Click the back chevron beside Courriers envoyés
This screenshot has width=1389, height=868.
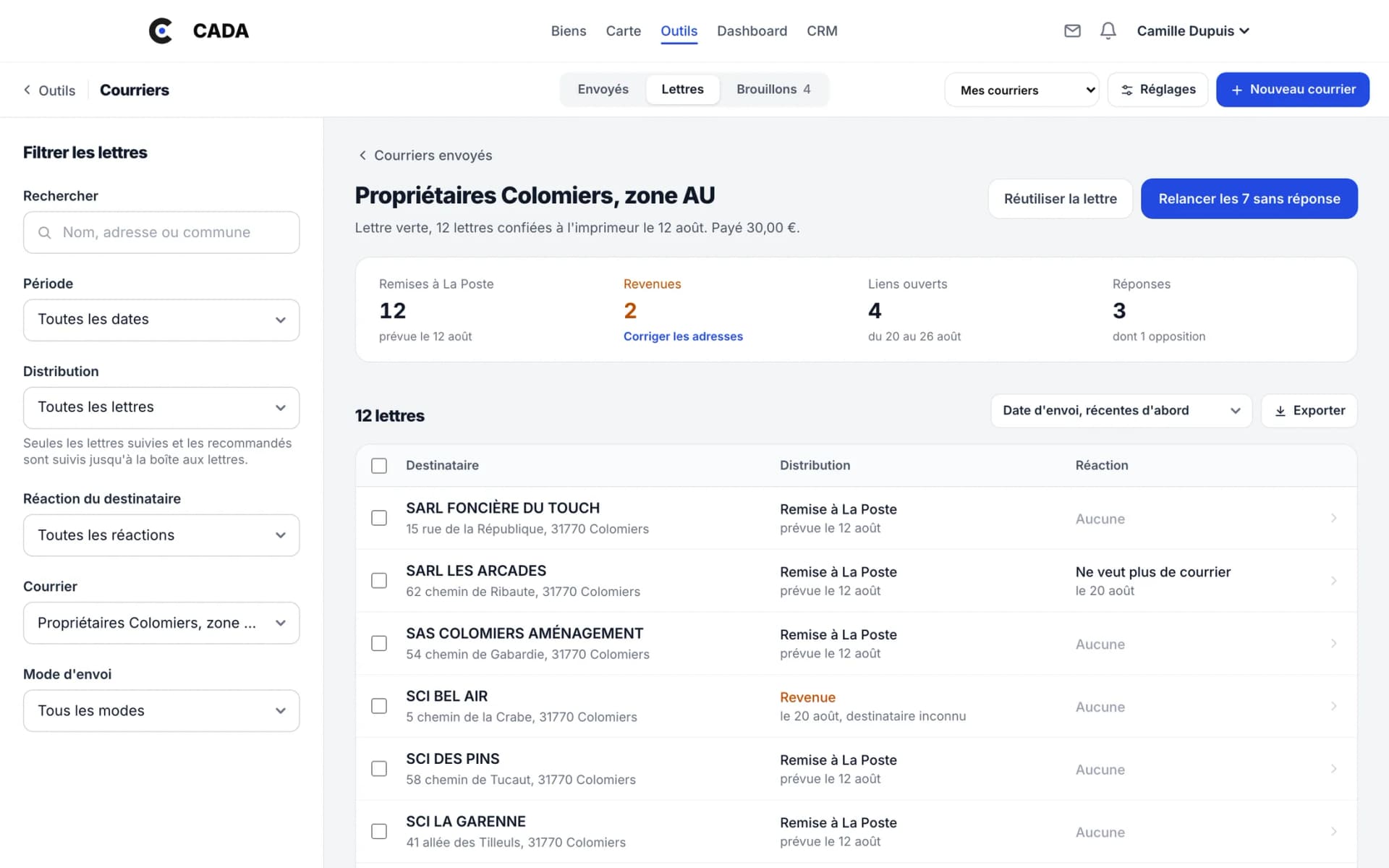[x=362, y=156]
